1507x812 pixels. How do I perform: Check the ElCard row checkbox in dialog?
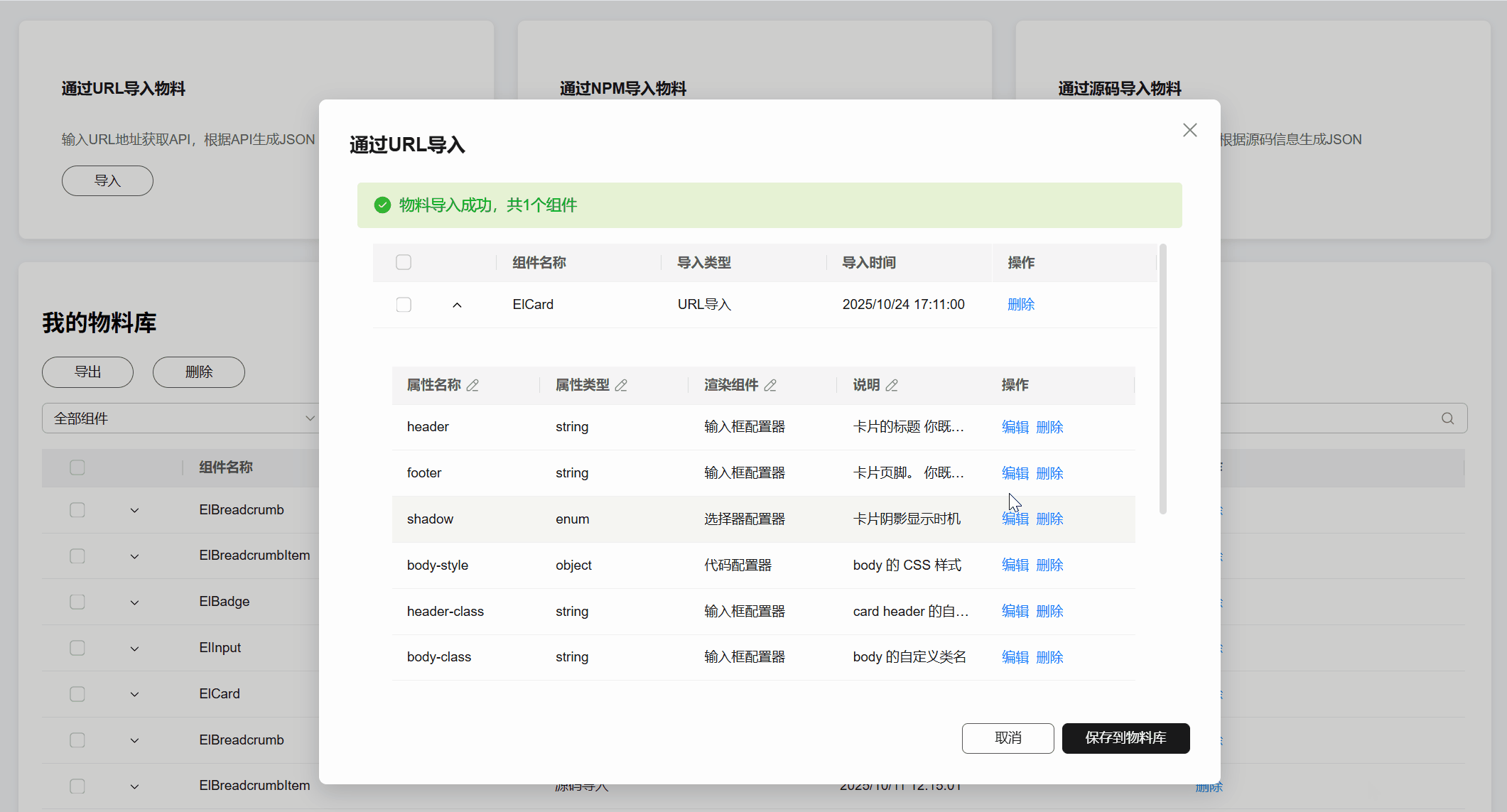pyautogui.click(x=404, y=305)
